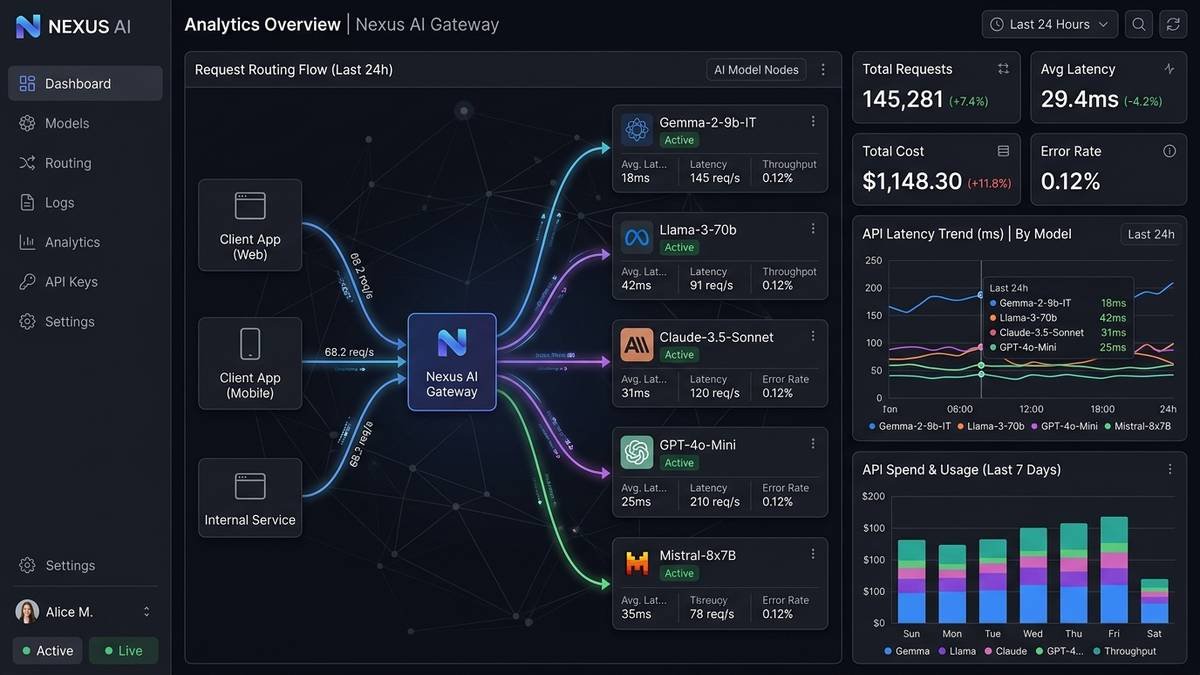This screenshot has width=1200, height=675.
Task: Expand the Alice M. account switcher
Action: click(147, 611)
